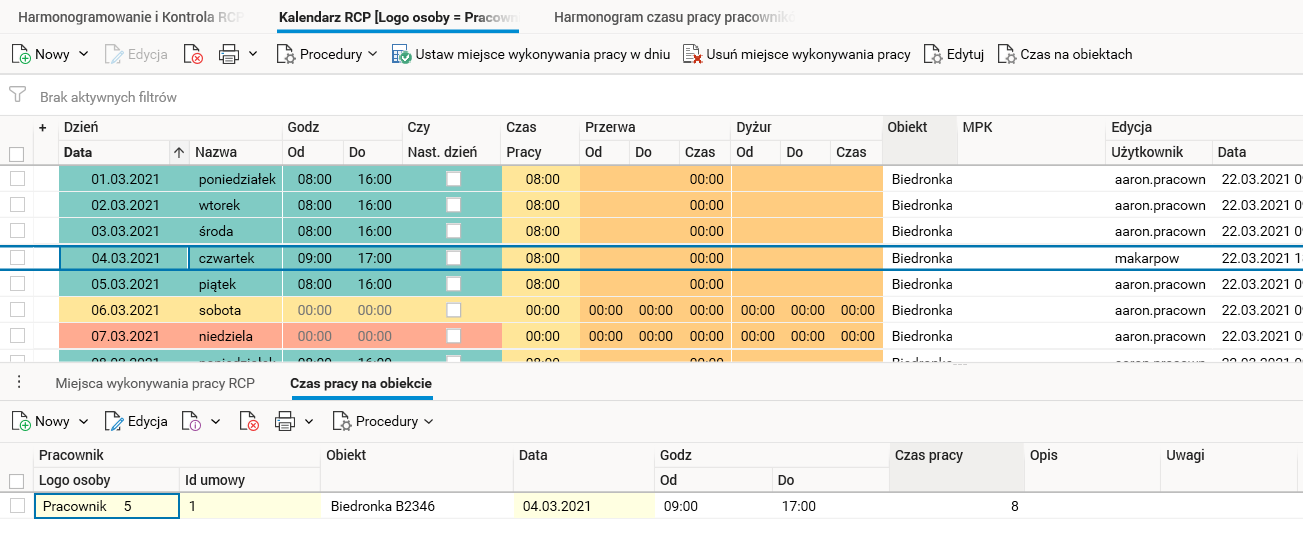Click the lower Procedury button
The image size is (1303, 550).
(x=383, y=421)
